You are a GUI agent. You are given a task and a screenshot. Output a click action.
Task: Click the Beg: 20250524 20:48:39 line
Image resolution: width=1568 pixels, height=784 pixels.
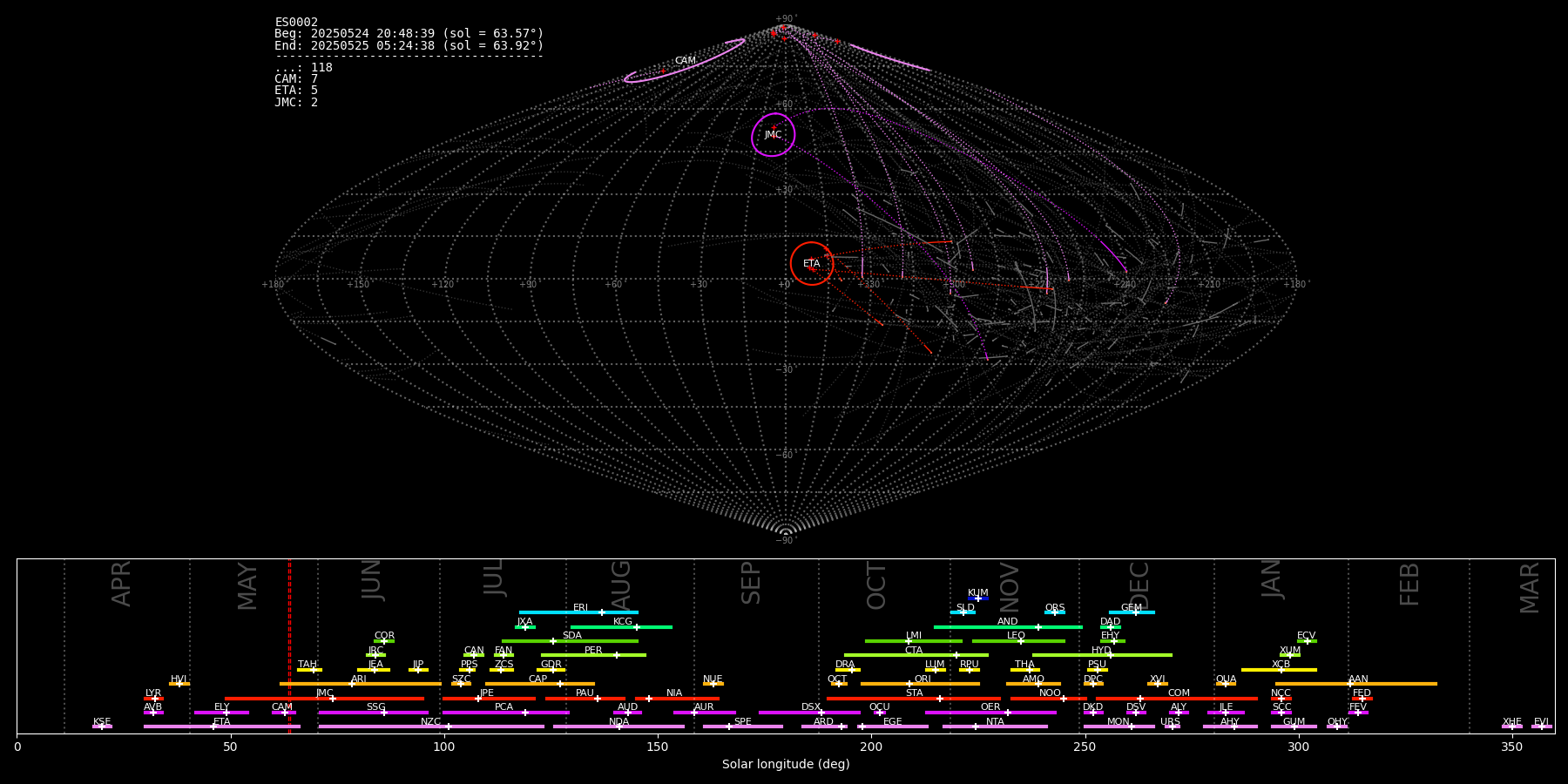409,34
